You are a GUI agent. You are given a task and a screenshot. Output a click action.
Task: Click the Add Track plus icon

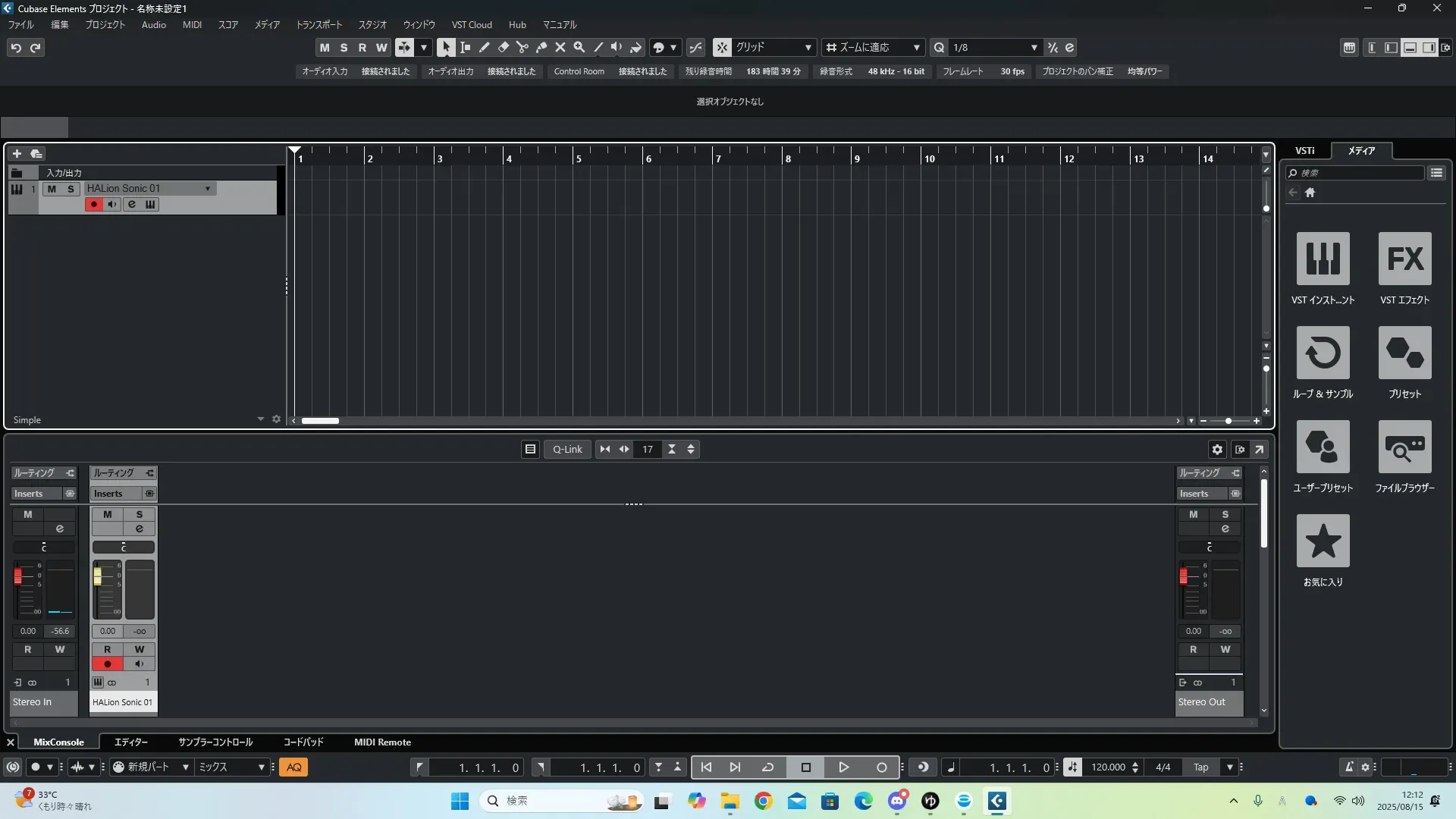[17, 154]
